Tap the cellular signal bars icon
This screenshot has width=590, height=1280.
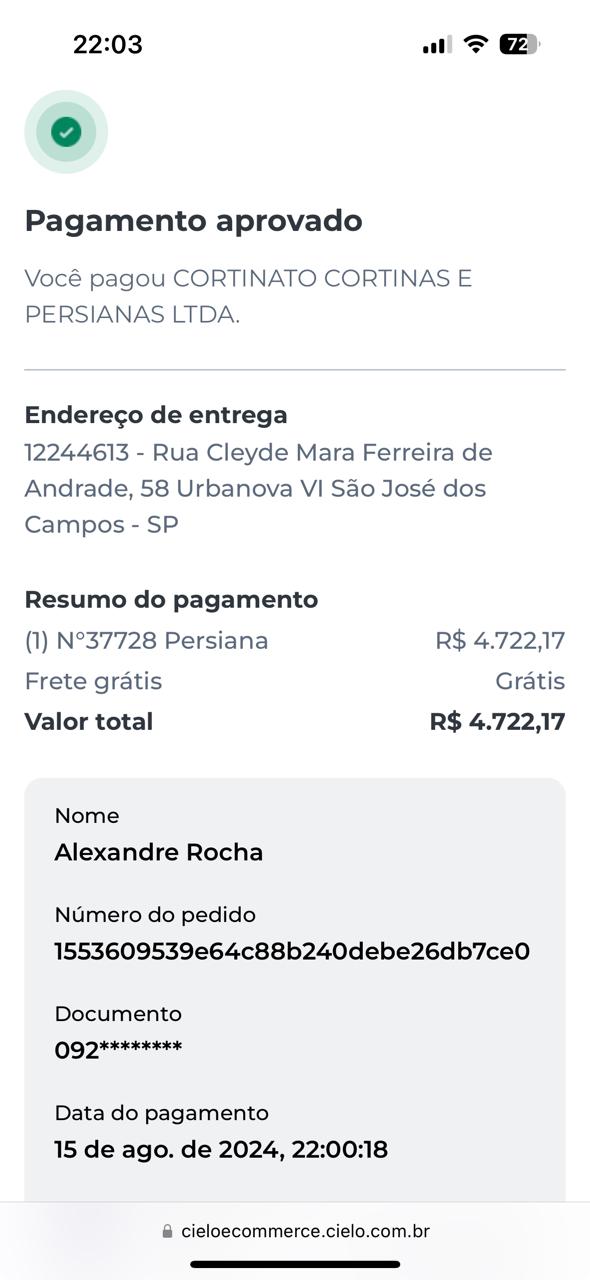point(437,44)
